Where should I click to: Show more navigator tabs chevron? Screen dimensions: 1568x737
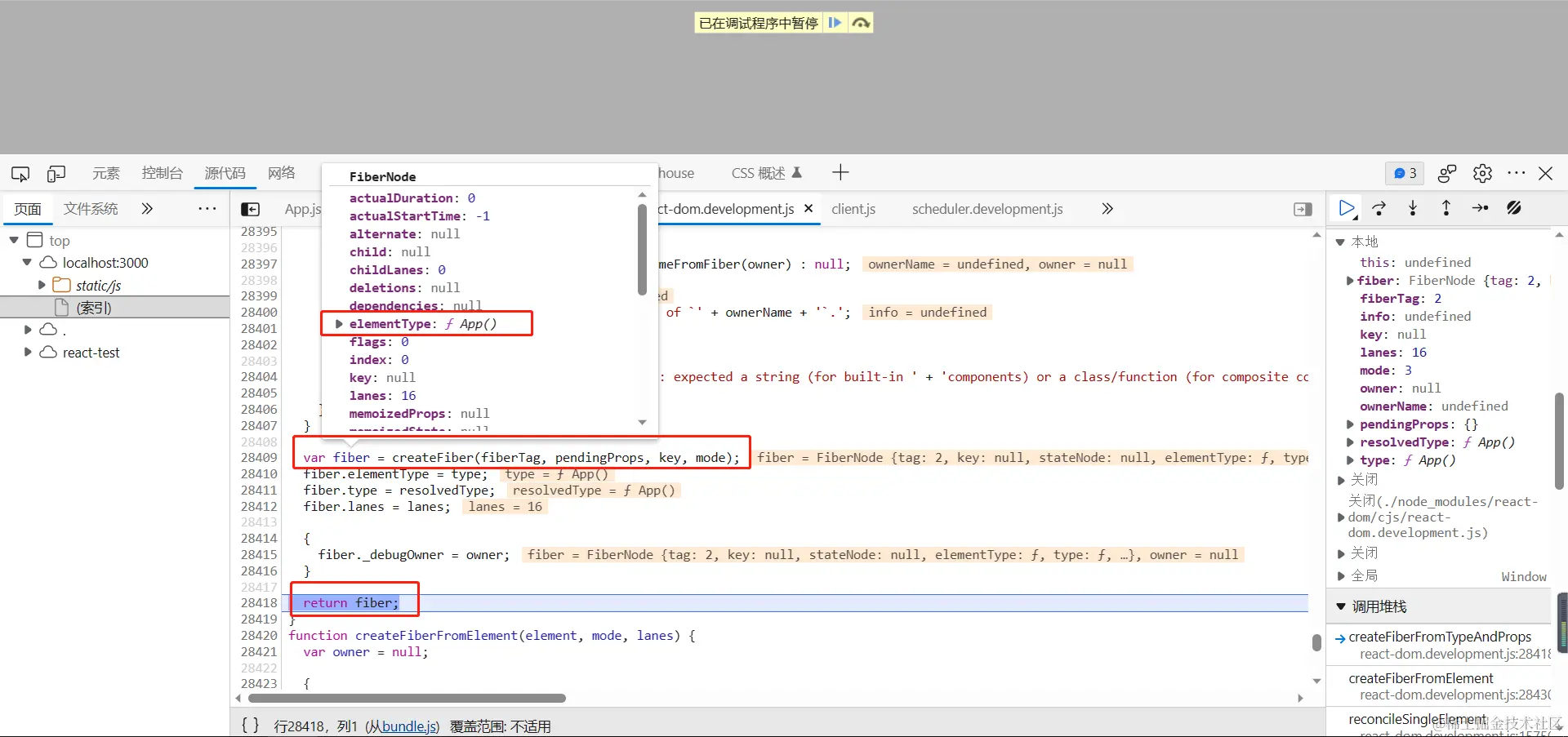pos(147,209)
